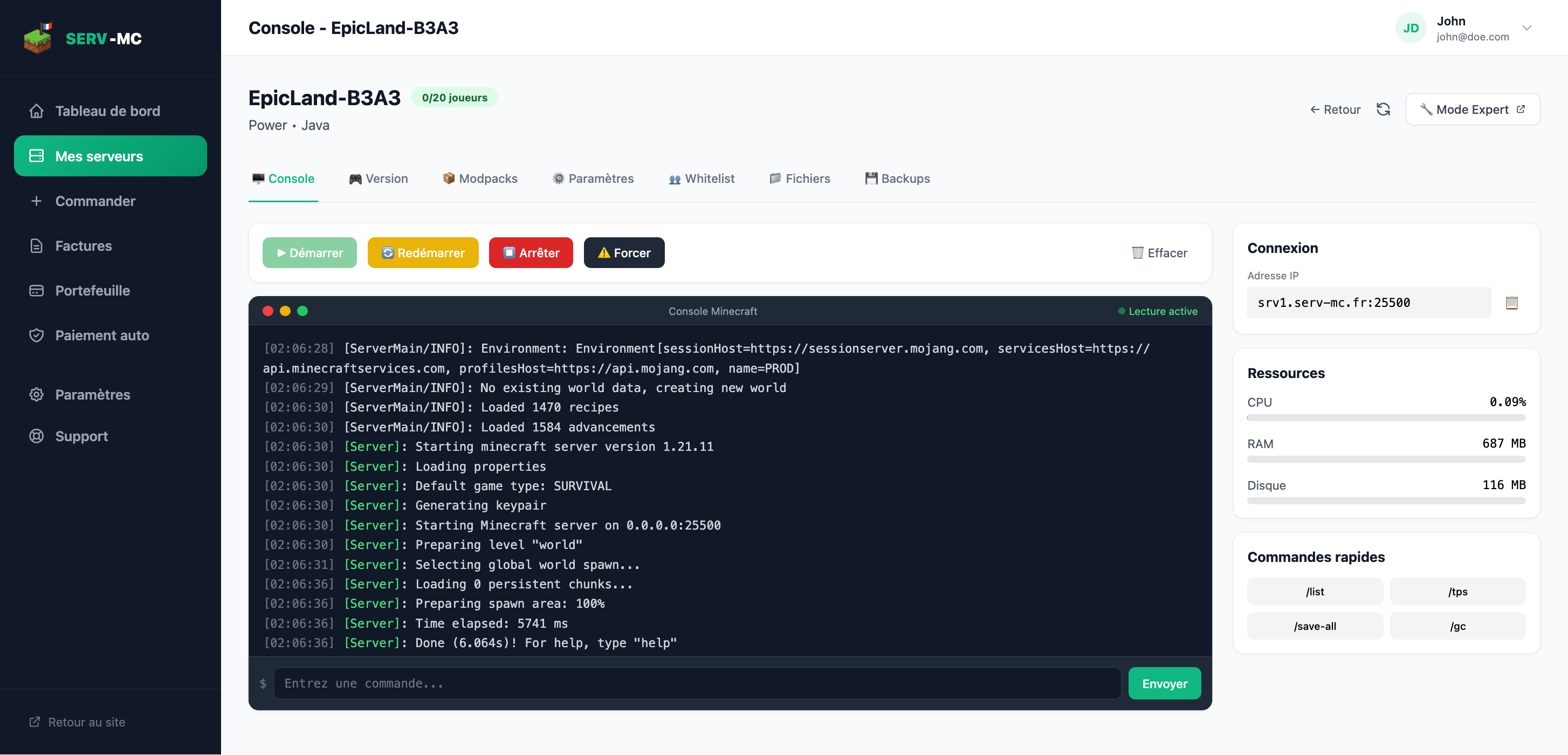Viewport: 1568px width, 755px height.
Task: Expand the John account dropdown chevron
Action: tap(1526, 28)
